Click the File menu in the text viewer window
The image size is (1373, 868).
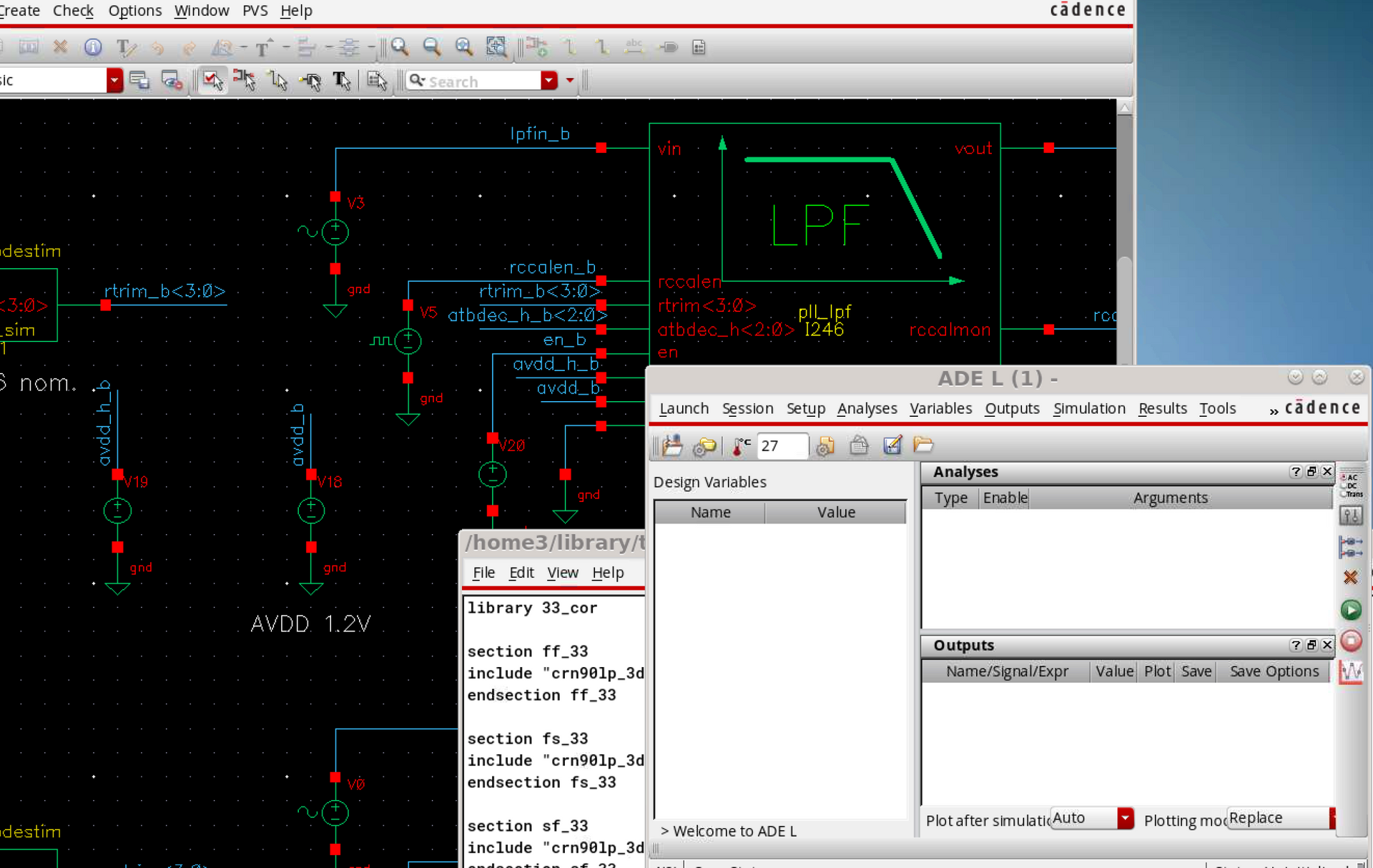[x=483, y=573]
